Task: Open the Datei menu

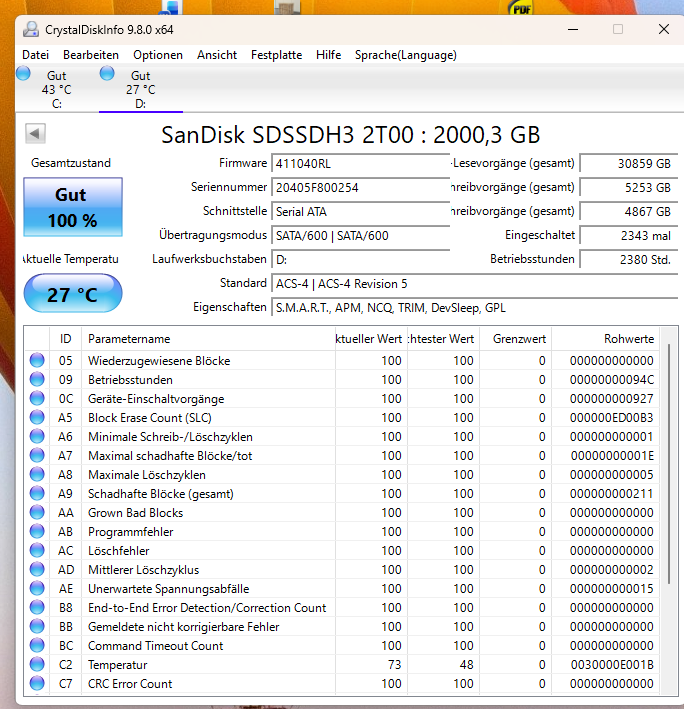Action: tap(35, 55)
